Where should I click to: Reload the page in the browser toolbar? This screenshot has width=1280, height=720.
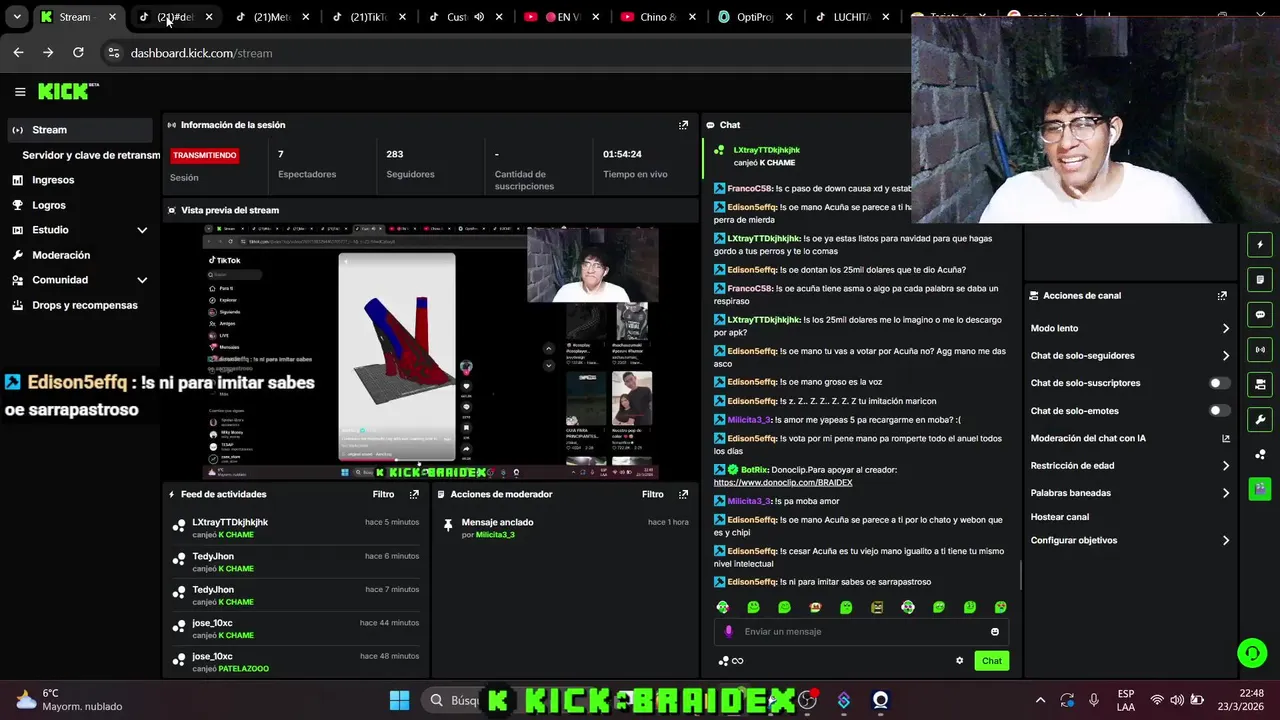coord(79,53)
